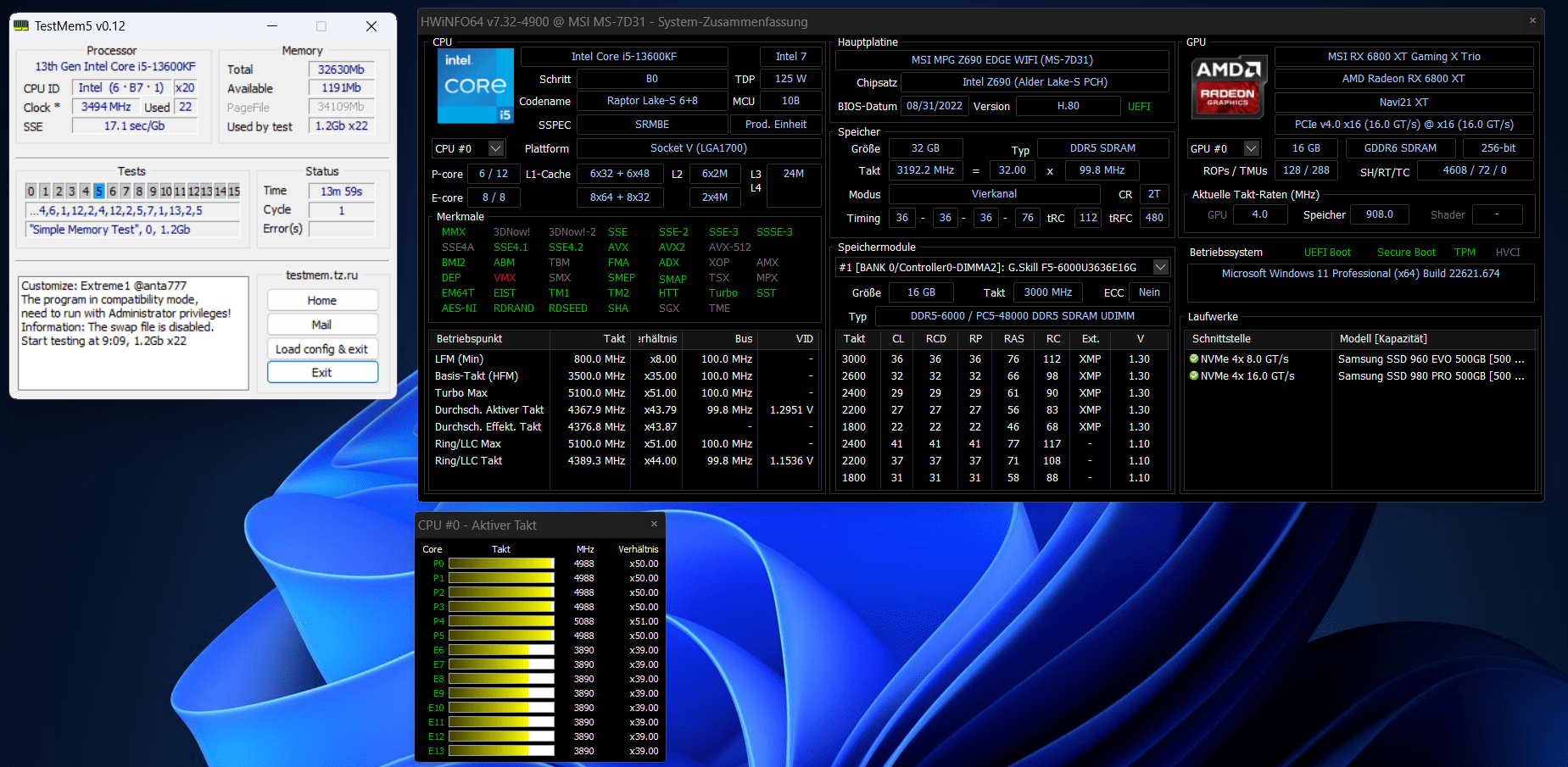Click the 'Raptor Lake-S 6+8' codename field

(x=652, y=101)
